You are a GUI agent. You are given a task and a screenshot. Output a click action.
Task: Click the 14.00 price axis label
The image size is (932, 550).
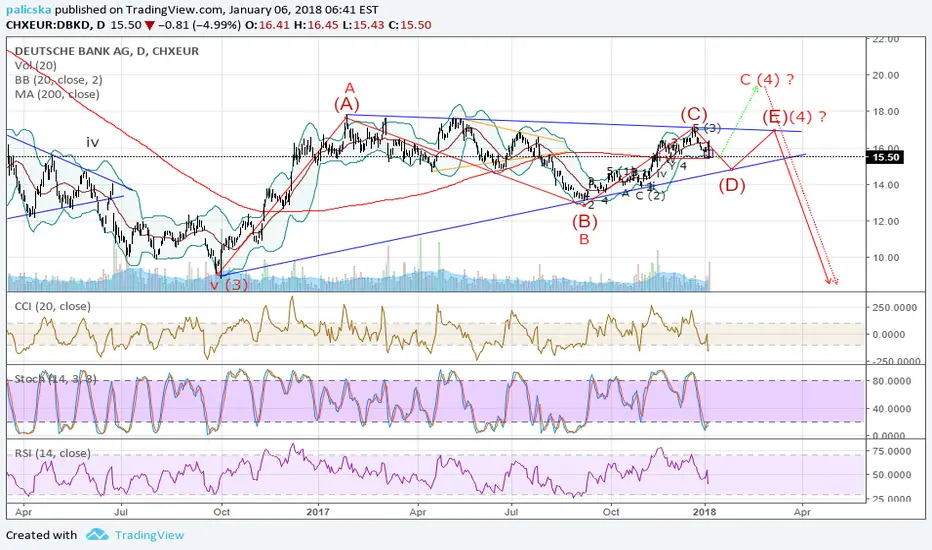[x=886, y=185]
